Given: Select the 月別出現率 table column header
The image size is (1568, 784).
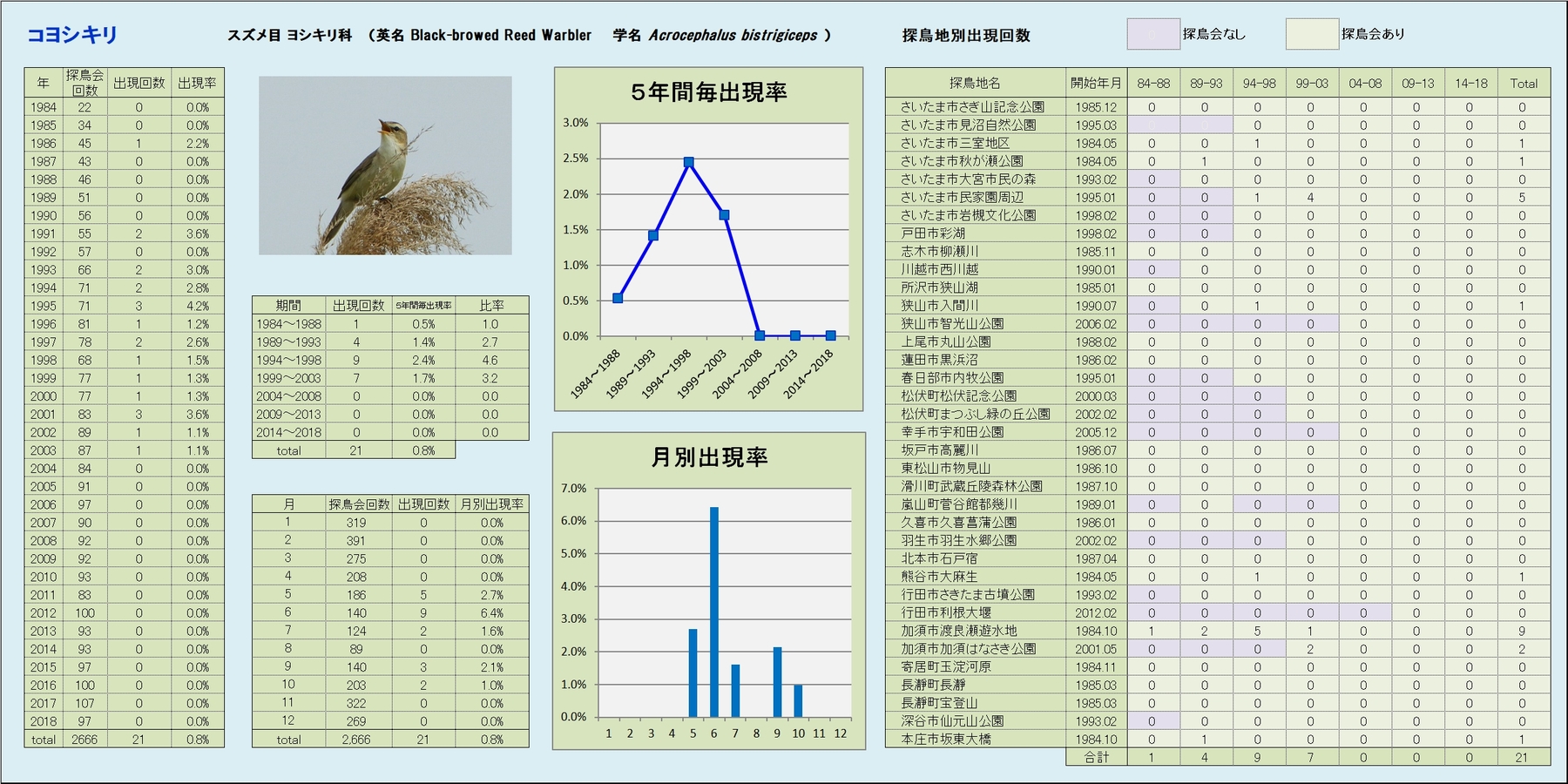Looking at the screenshot, I should pyautogui.click(x=491, y=504).
